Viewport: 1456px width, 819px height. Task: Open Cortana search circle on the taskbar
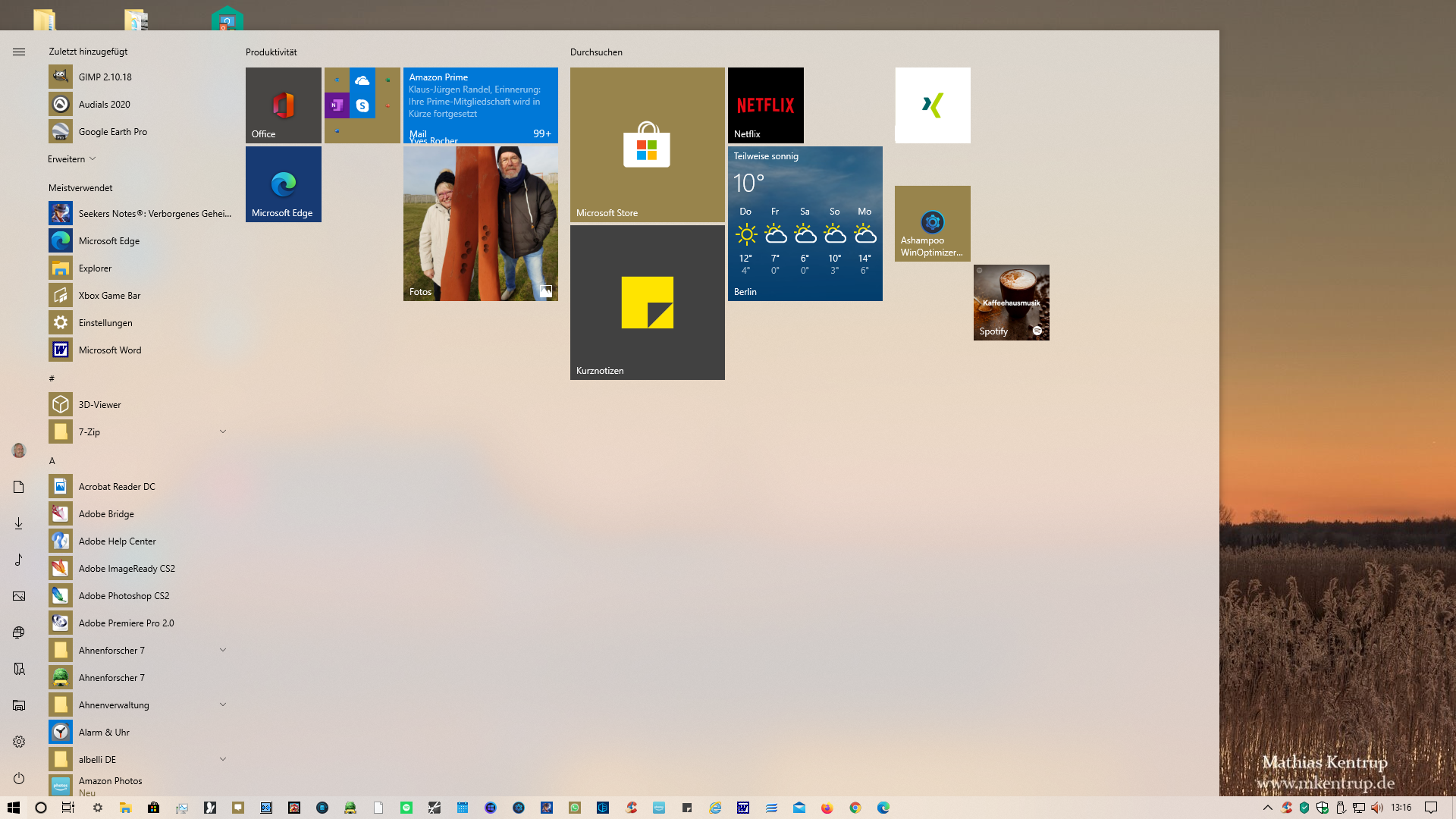41,808
